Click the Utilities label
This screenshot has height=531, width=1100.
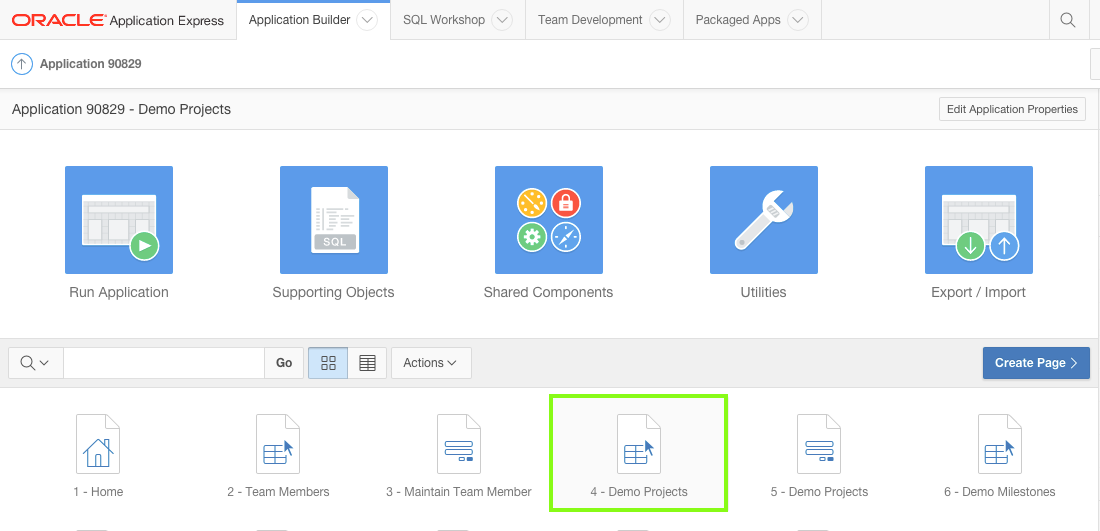[x=763, y=293]
